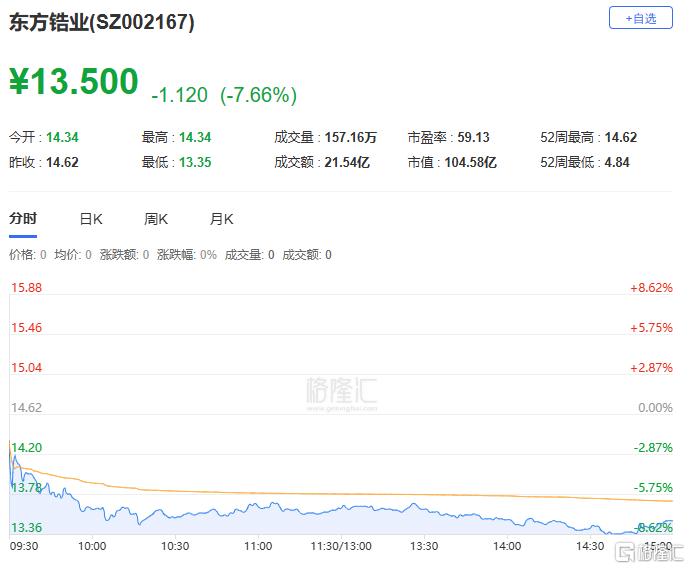Click the 最低 low value 13.35
The height and width of the screenshot is (569, 690).
195,162
